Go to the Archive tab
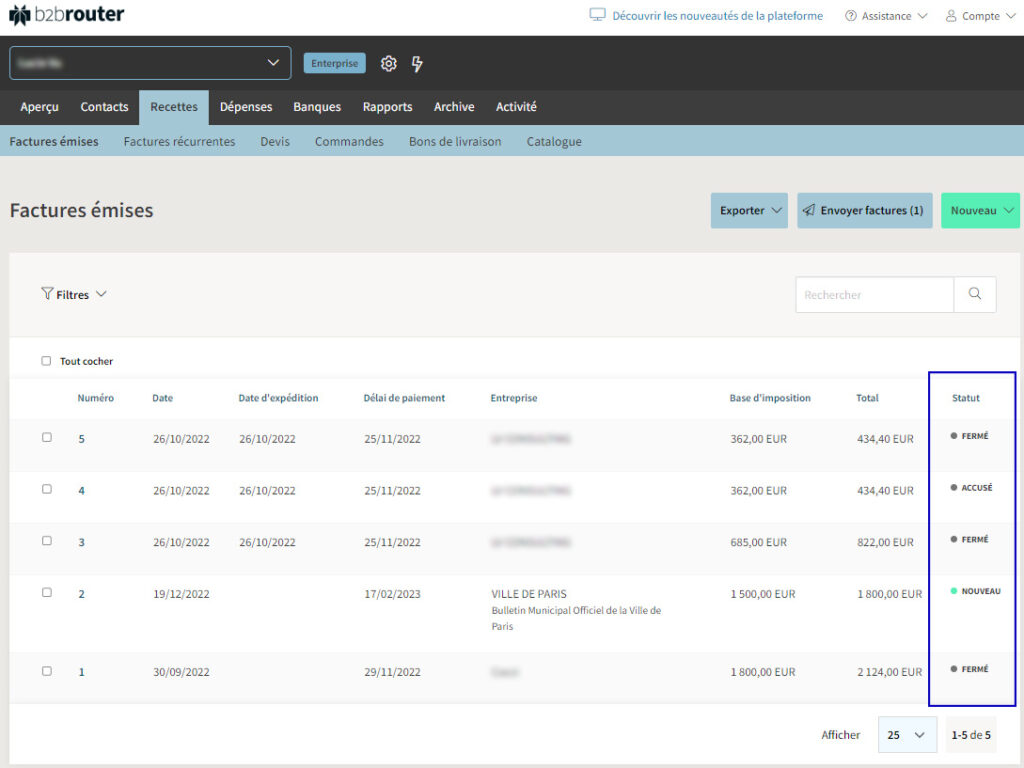The width and height of the screenshot is (1024, 768). click(454, 106)
